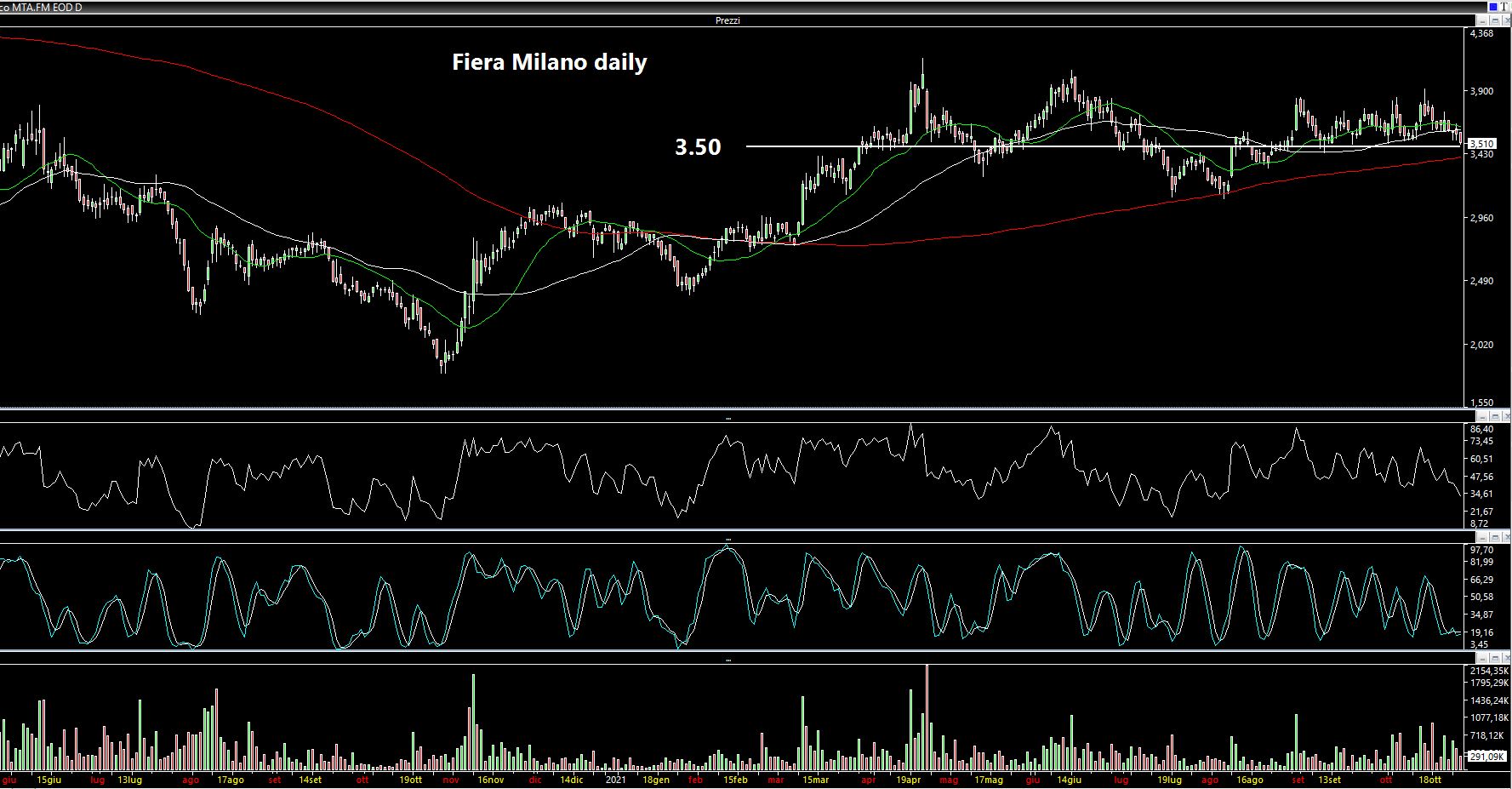Click the 4,368 price axis value
Viewport: 1512px width, 789px height.
point(1481,34)
